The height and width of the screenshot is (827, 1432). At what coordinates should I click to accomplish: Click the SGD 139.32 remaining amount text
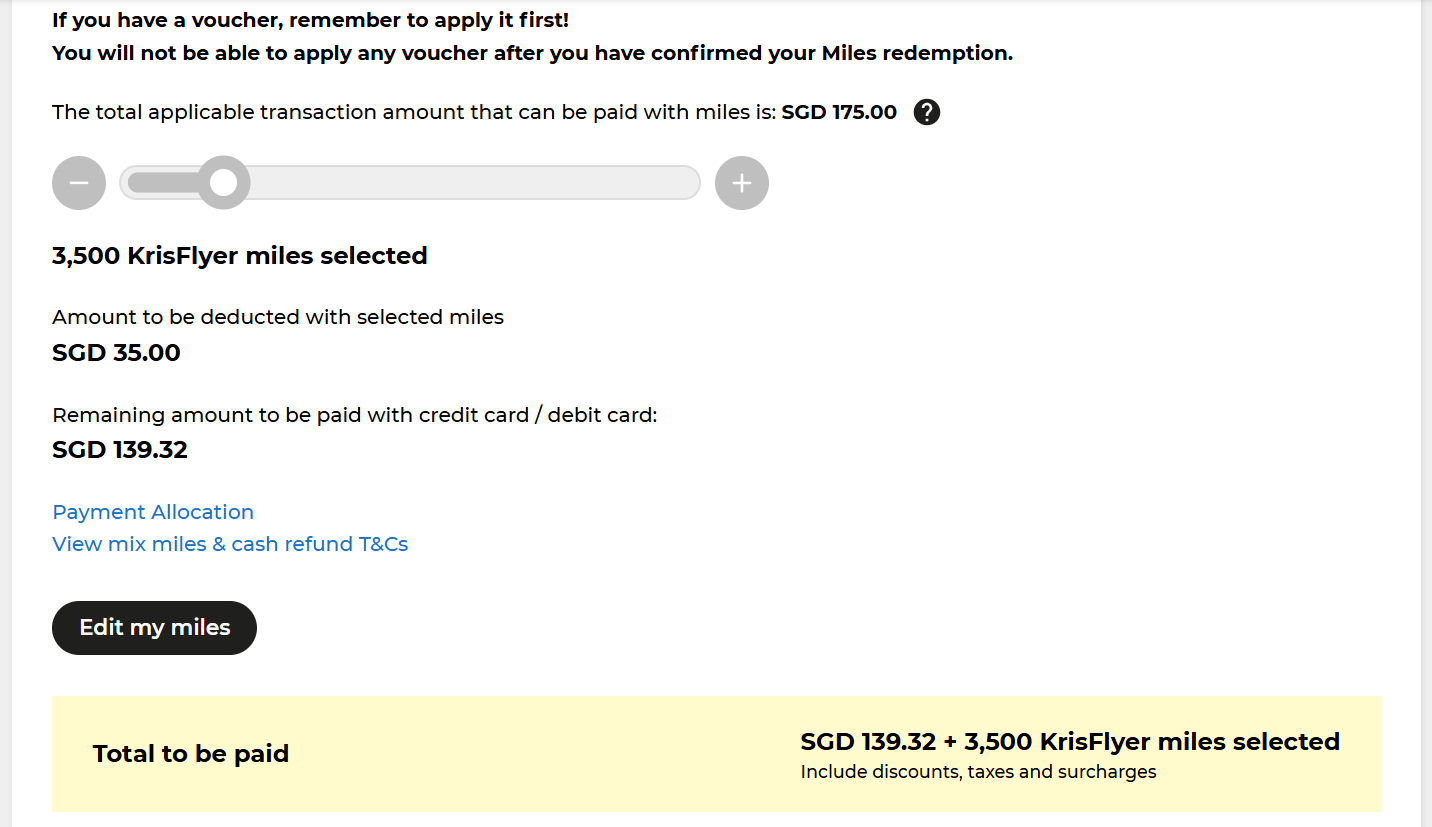(119, 449)
